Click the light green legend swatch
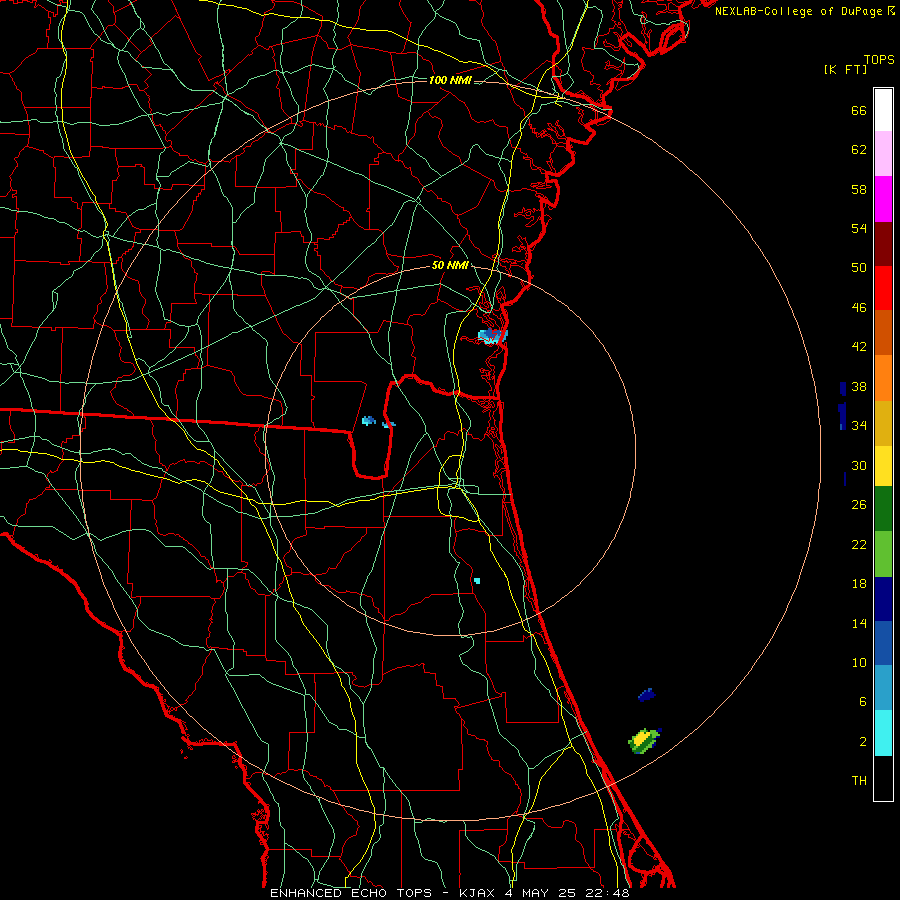This screenshot has width=900, height=900. point(883,554)
